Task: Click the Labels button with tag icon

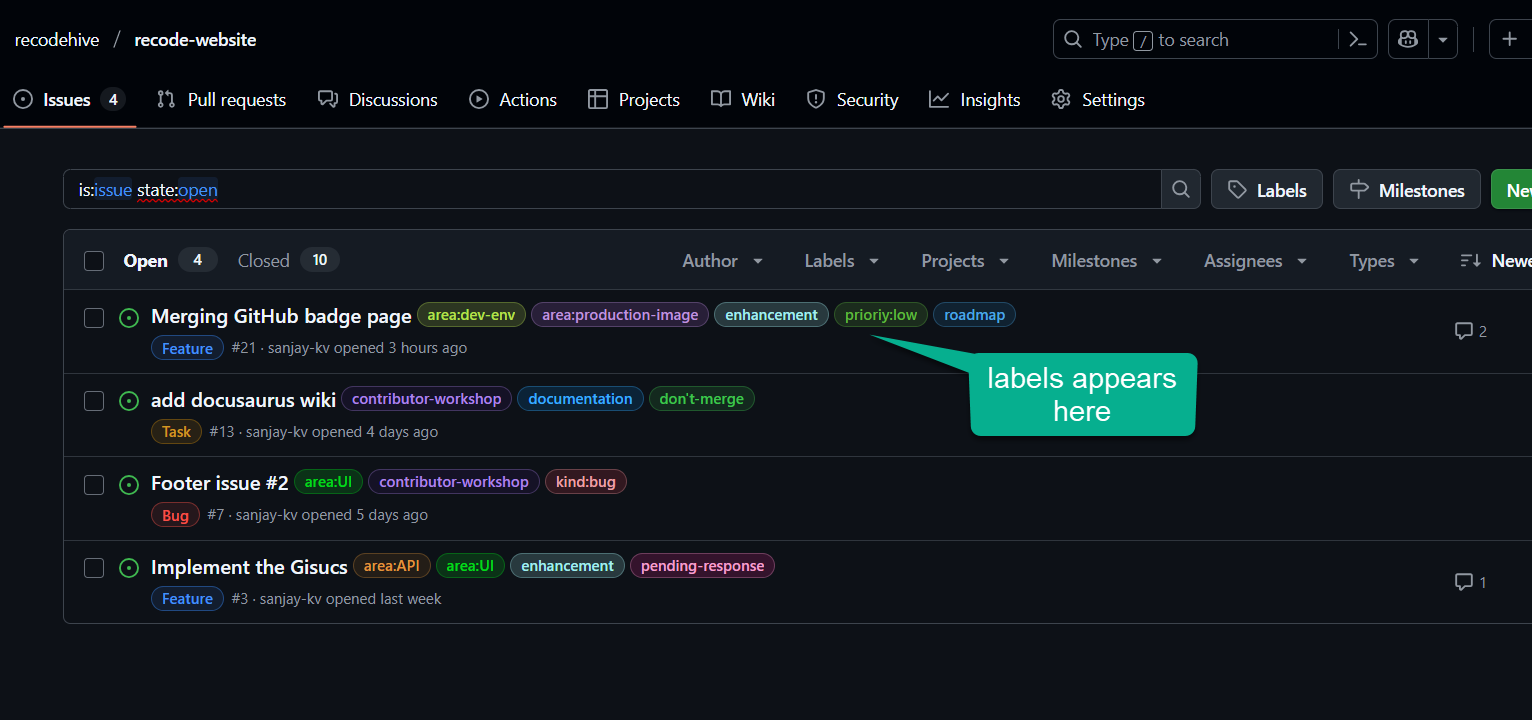Action: coord(1267,190)
